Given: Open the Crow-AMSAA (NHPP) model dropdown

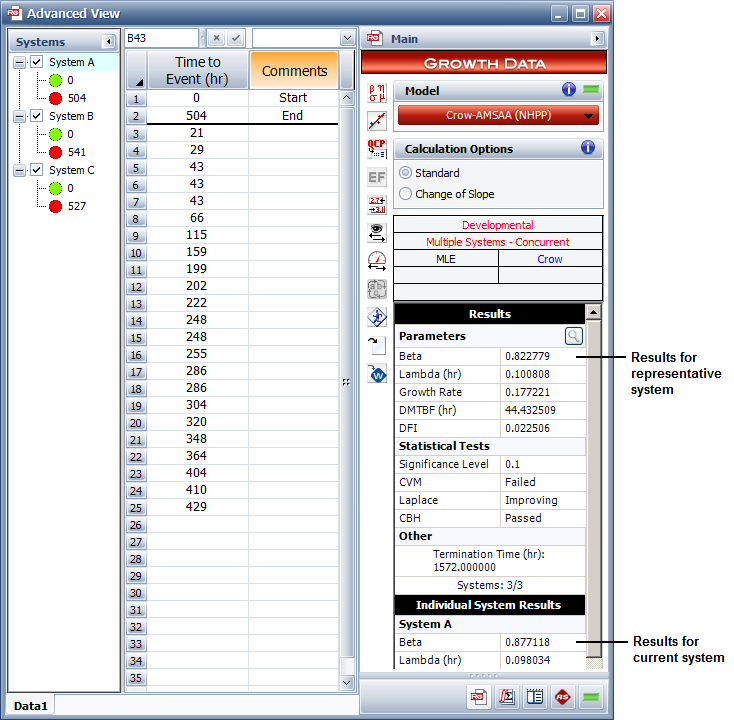Looking at the screenshot, I should click(x=498, y=115).
